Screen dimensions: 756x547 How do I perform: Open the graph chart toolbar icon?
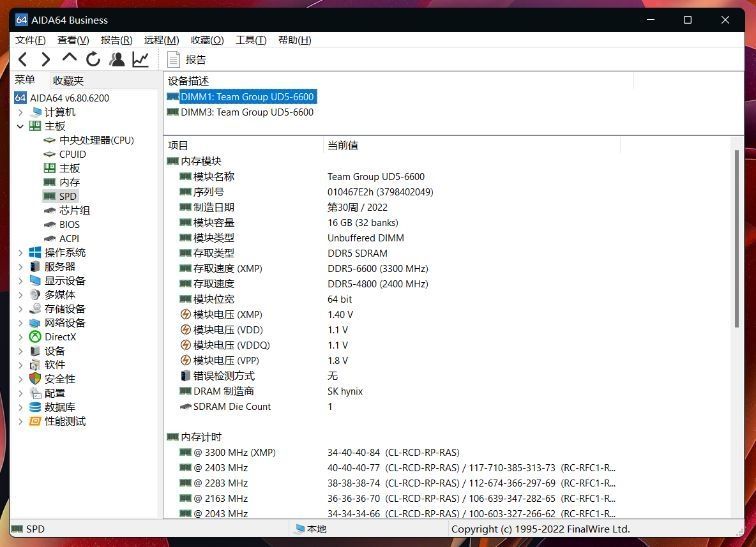point(141,60)
